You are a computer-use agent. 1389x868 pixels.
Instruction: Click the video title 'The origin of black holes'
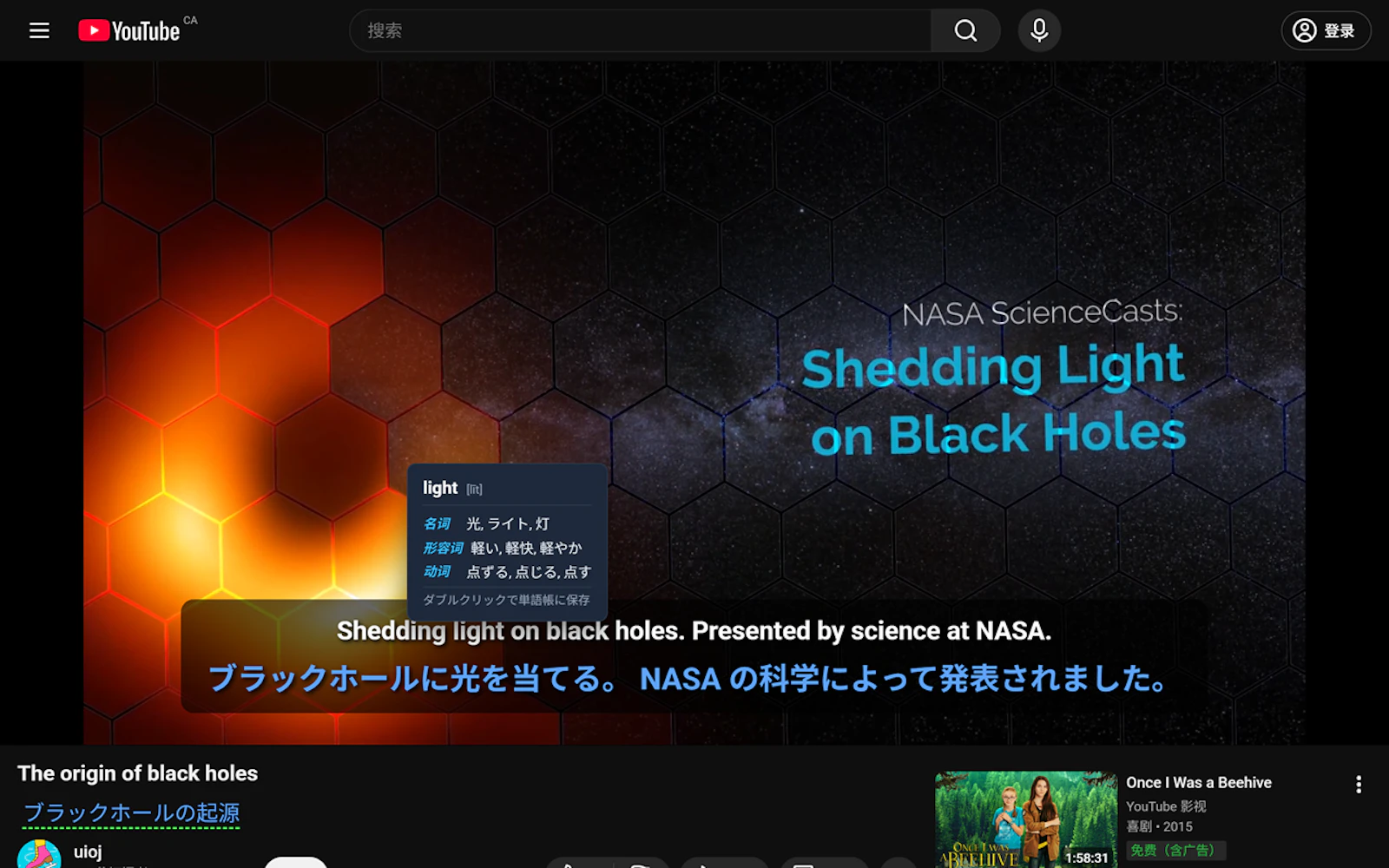138,773
